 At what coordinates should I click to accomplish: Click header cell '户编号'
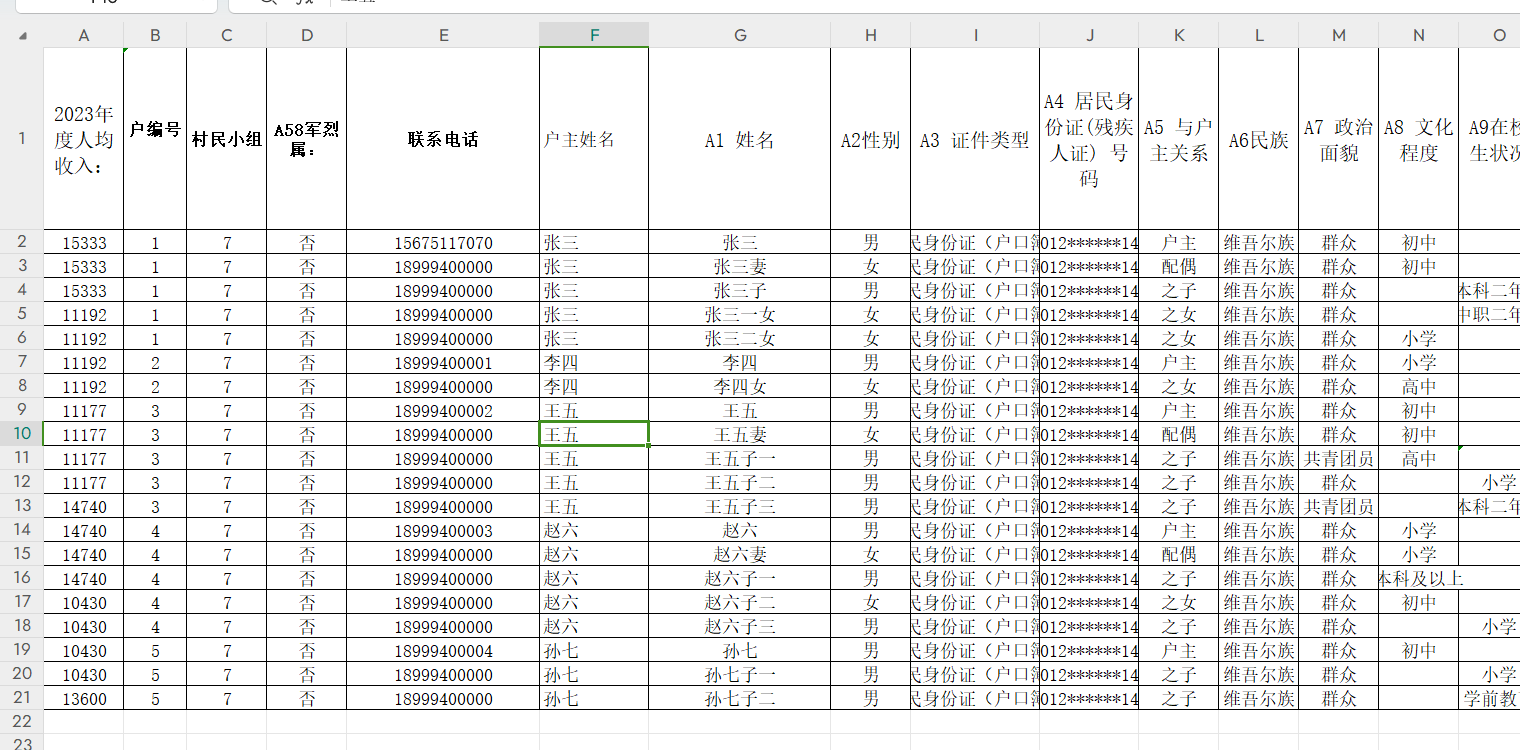point(155,139)
